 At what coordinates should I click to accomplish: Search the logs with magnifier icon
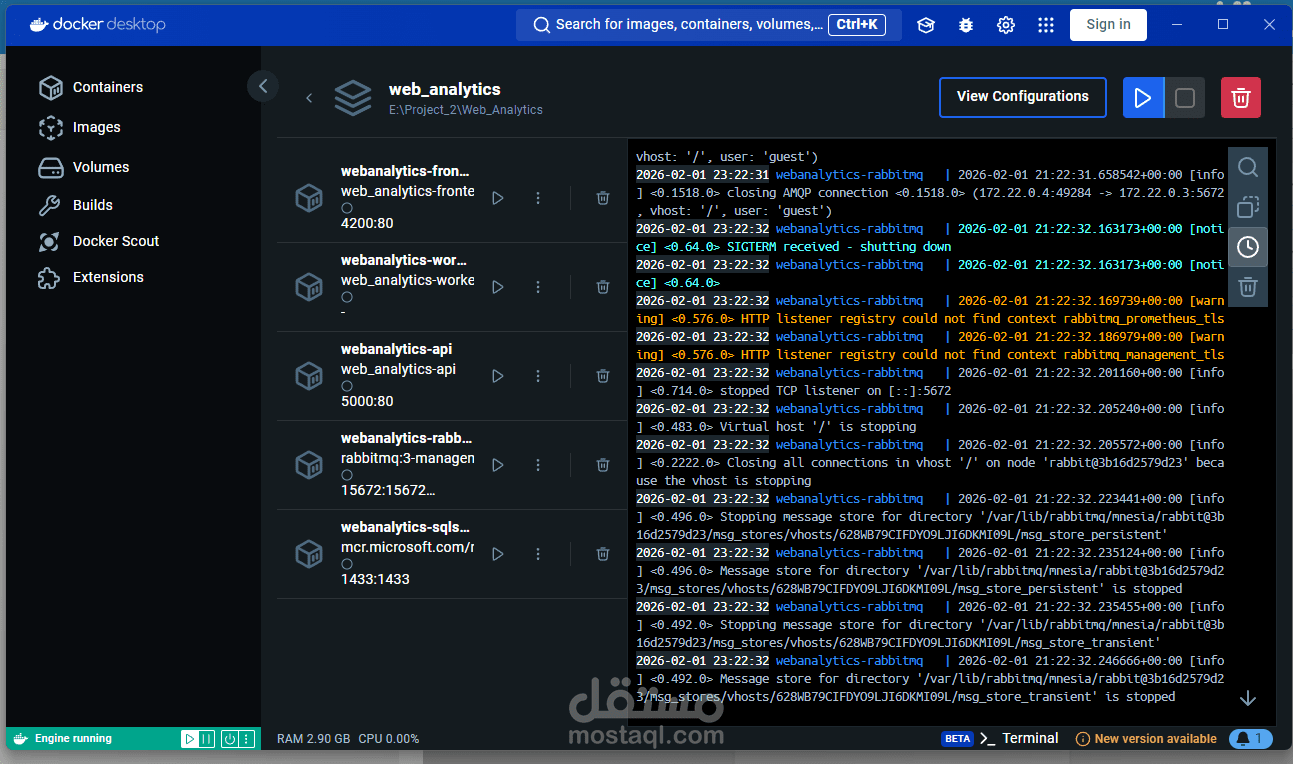(x=1248, y=167)
